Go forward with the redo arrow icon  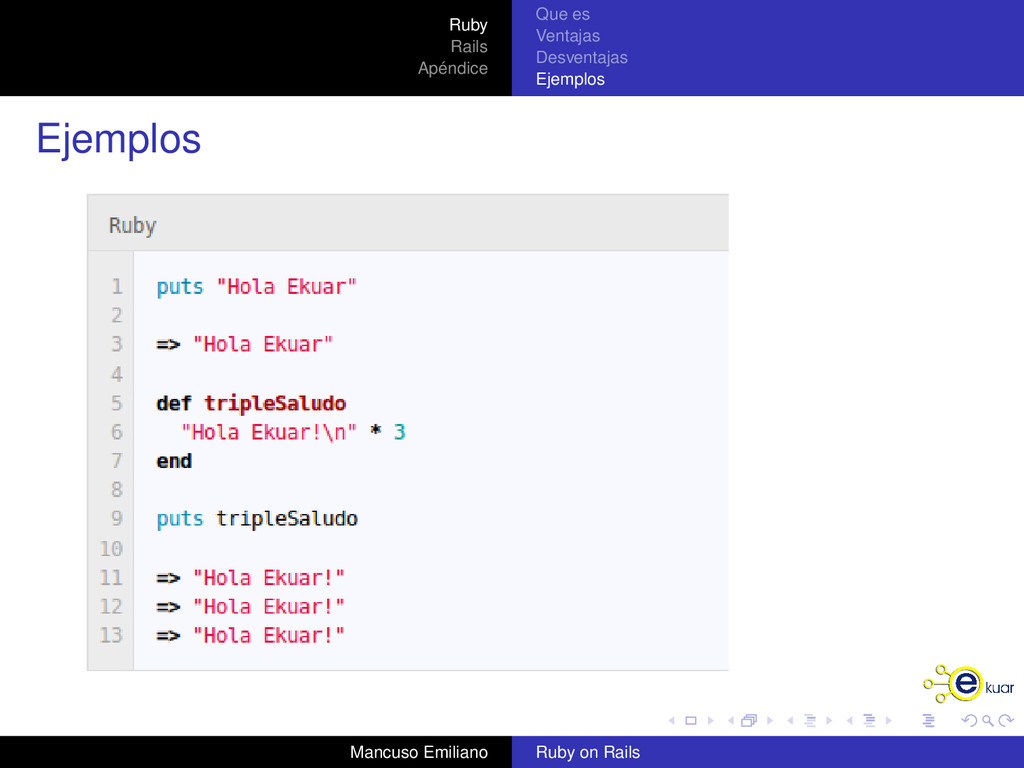point(1006,720)
